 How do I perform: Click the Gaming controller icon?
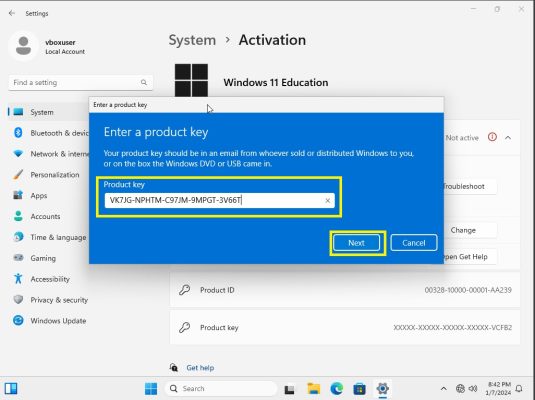(18, 258)
